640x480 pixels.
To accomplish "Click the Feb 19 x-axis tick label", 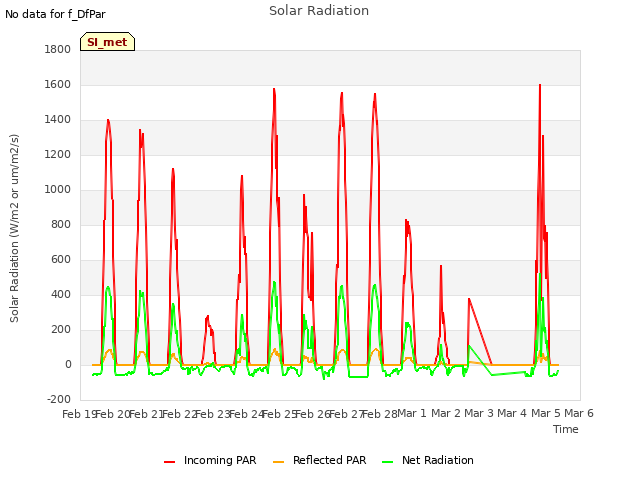I will 79,414.
